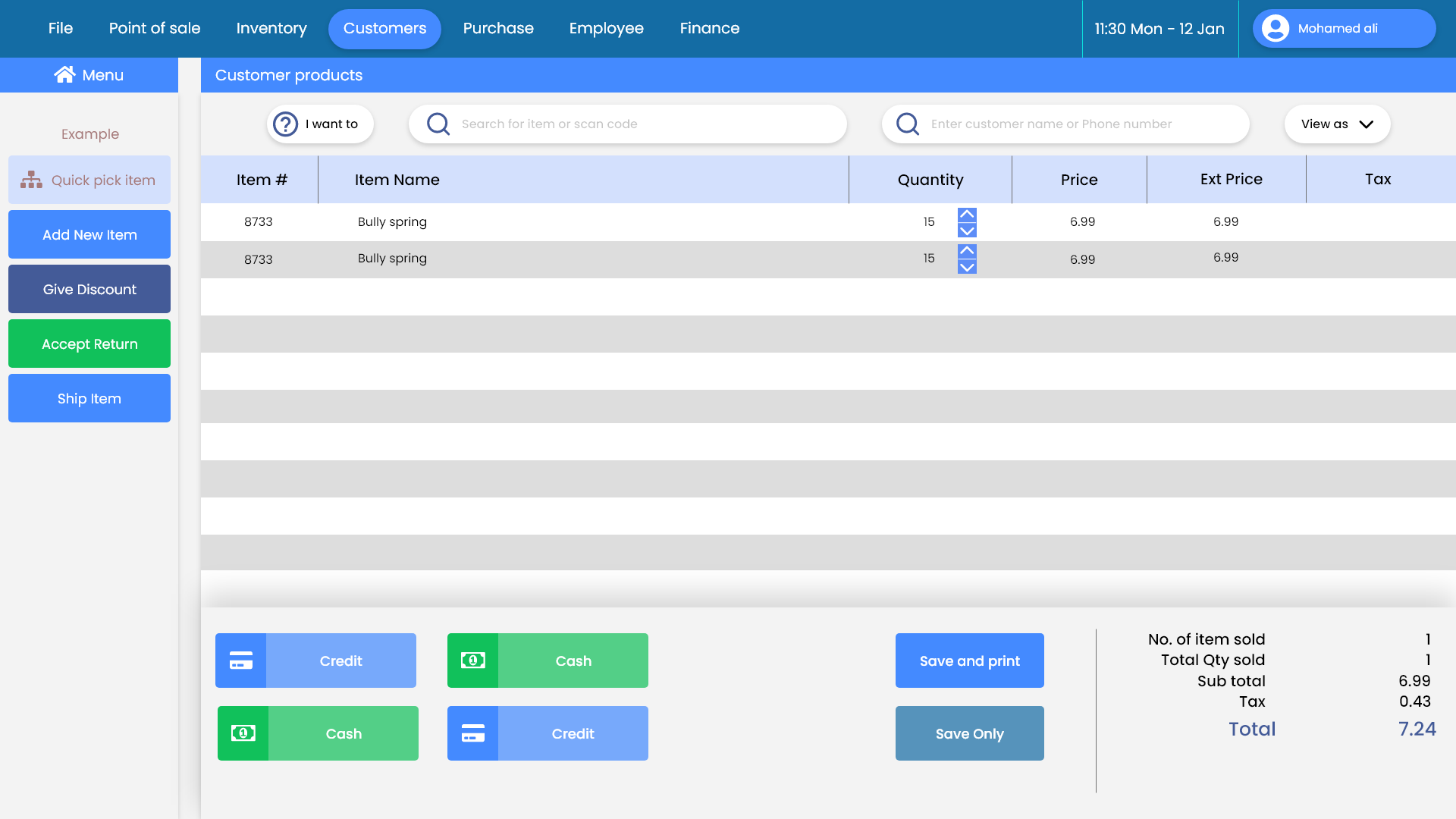Click the Give Discount button
This screenshot has width=1456, height=819.
89,289
